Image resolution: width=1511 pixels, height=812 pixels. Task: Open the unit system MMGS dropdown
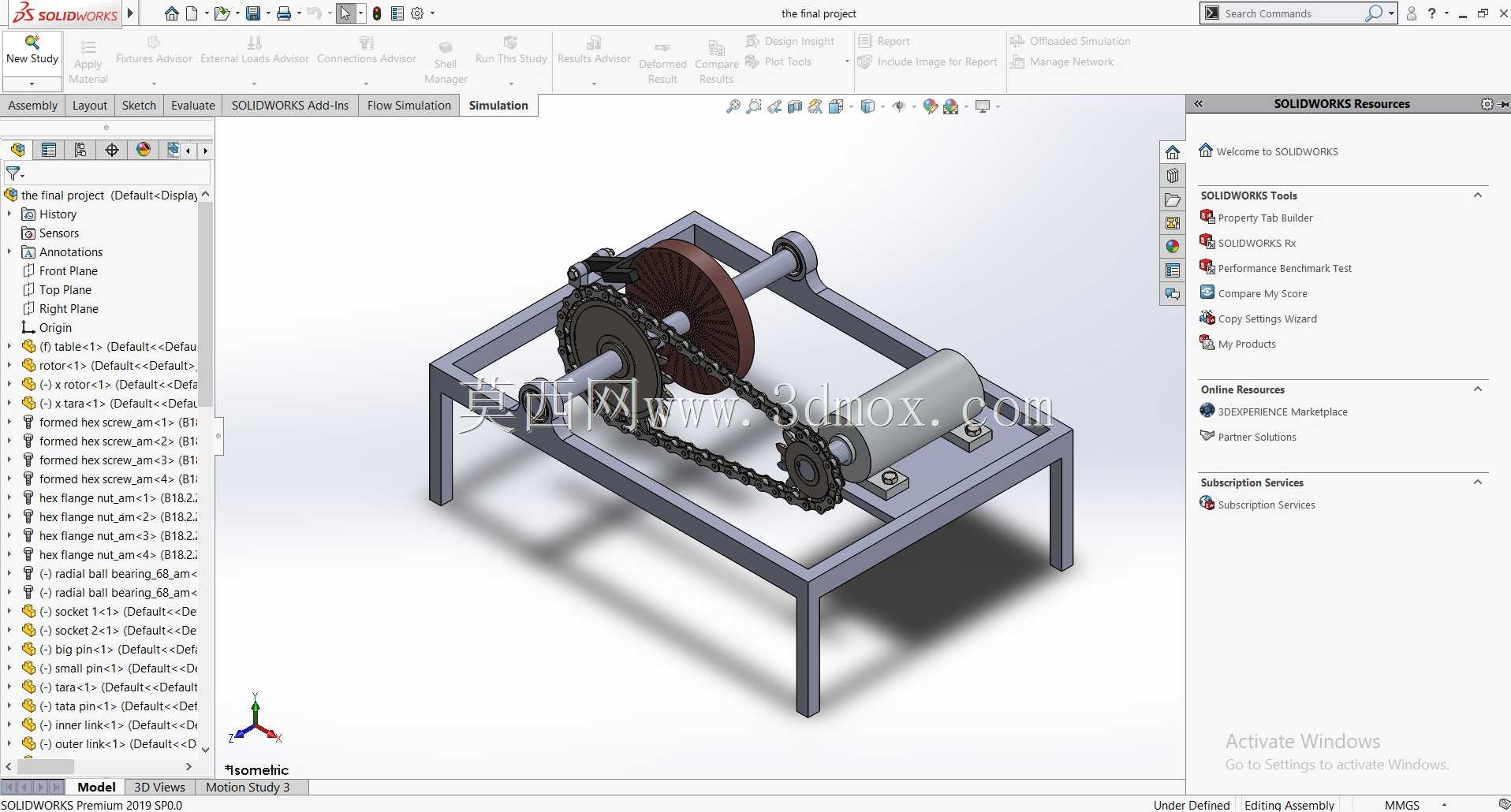[1444, 805]
